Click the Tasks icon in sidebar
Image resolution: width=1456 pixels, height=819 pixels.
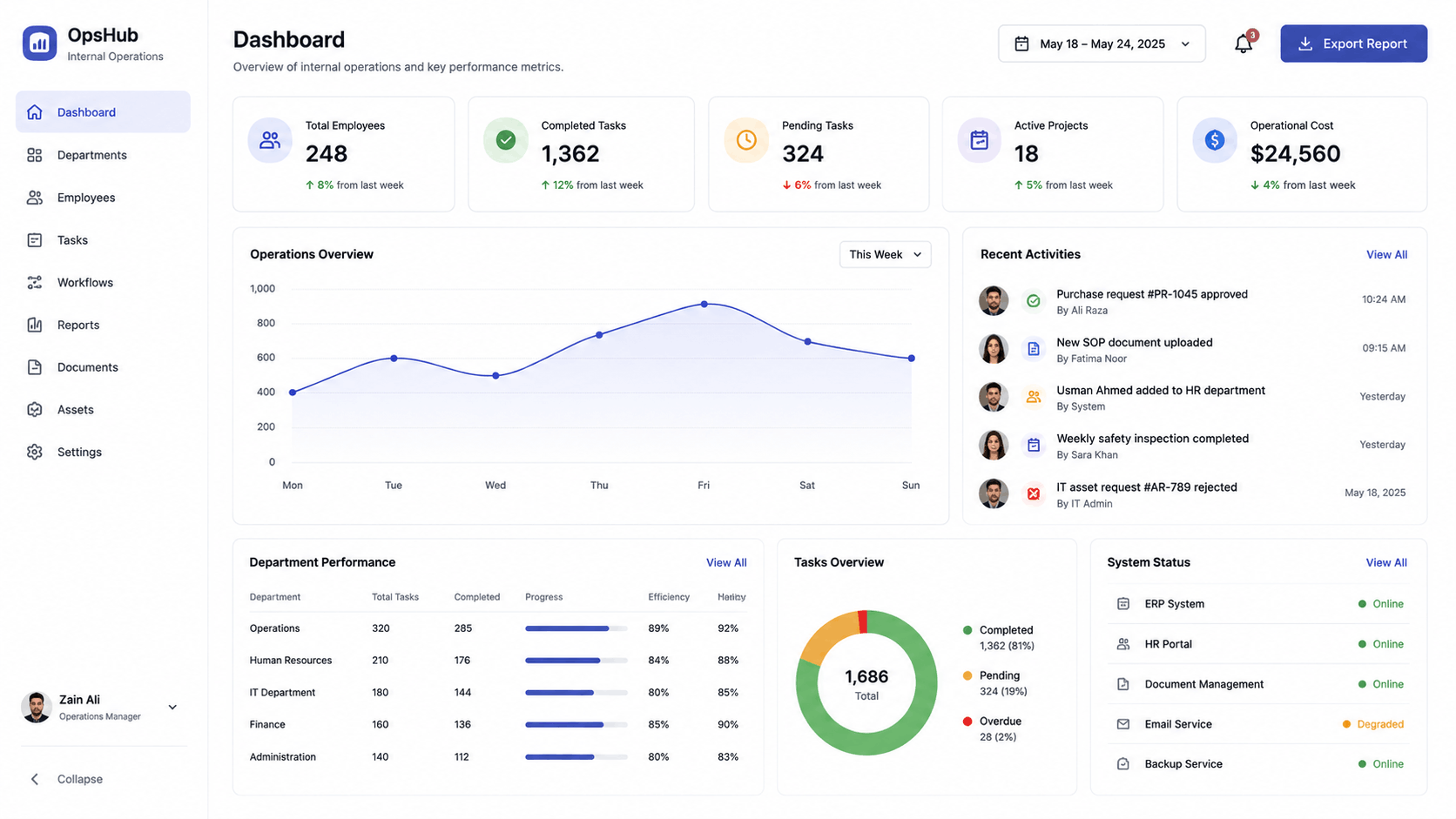coord(35,240)
